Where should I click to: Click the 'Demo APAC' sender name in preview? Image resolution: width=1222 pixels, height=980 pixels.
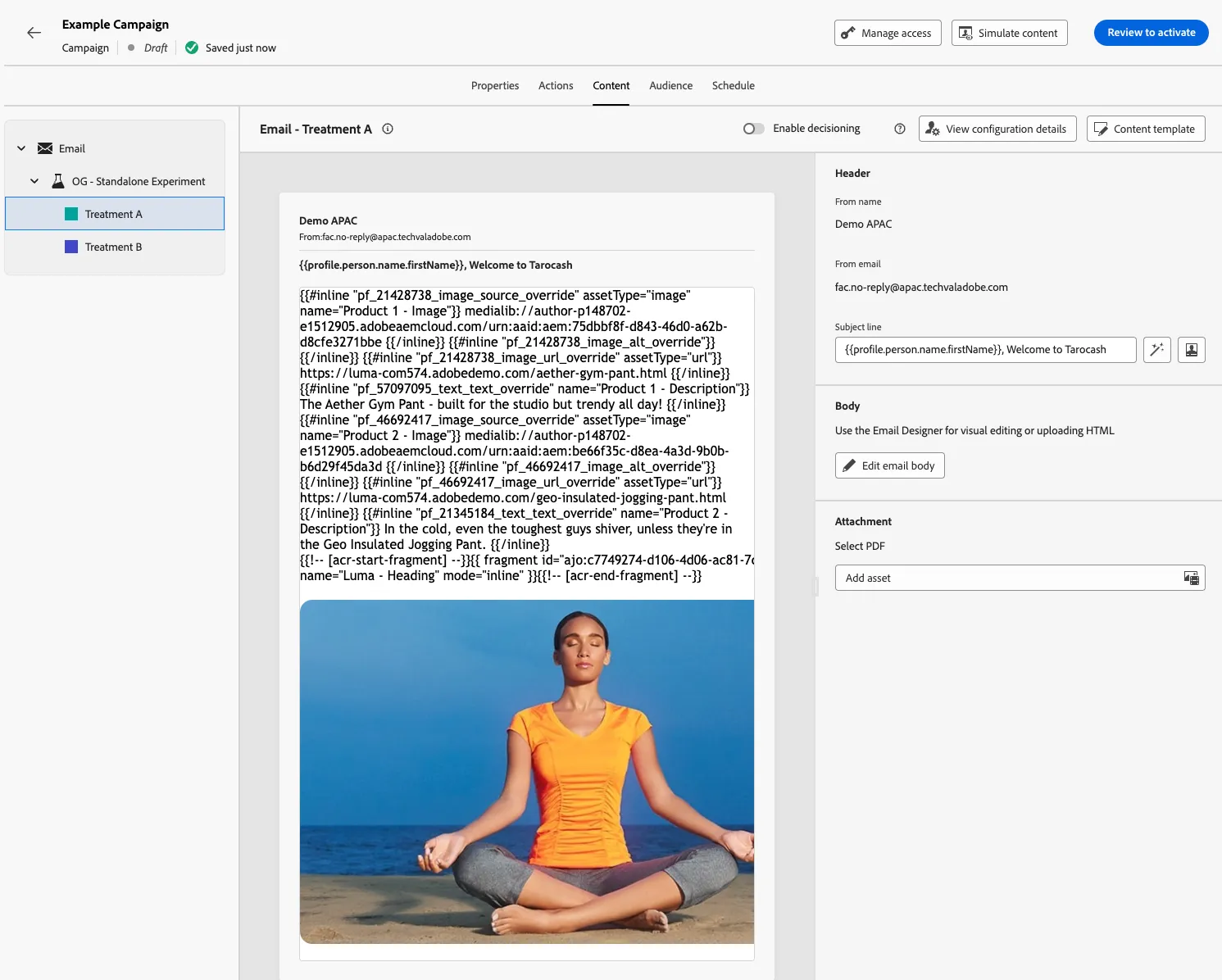[328, 220]
